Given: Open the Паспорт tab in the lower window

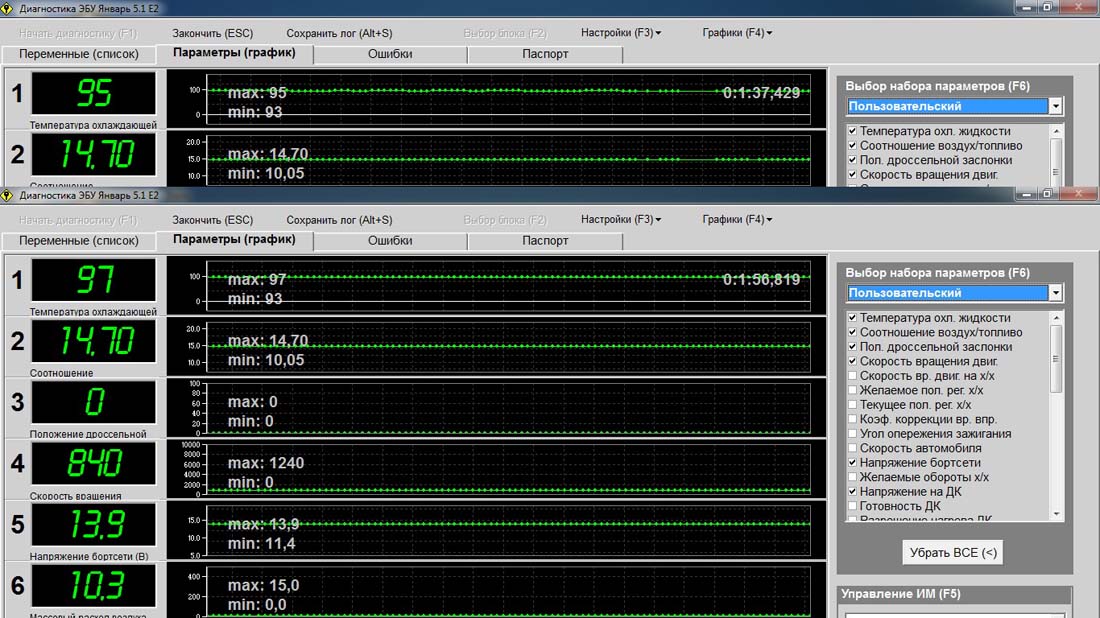Looking at the screenshot, I should 545,241.
